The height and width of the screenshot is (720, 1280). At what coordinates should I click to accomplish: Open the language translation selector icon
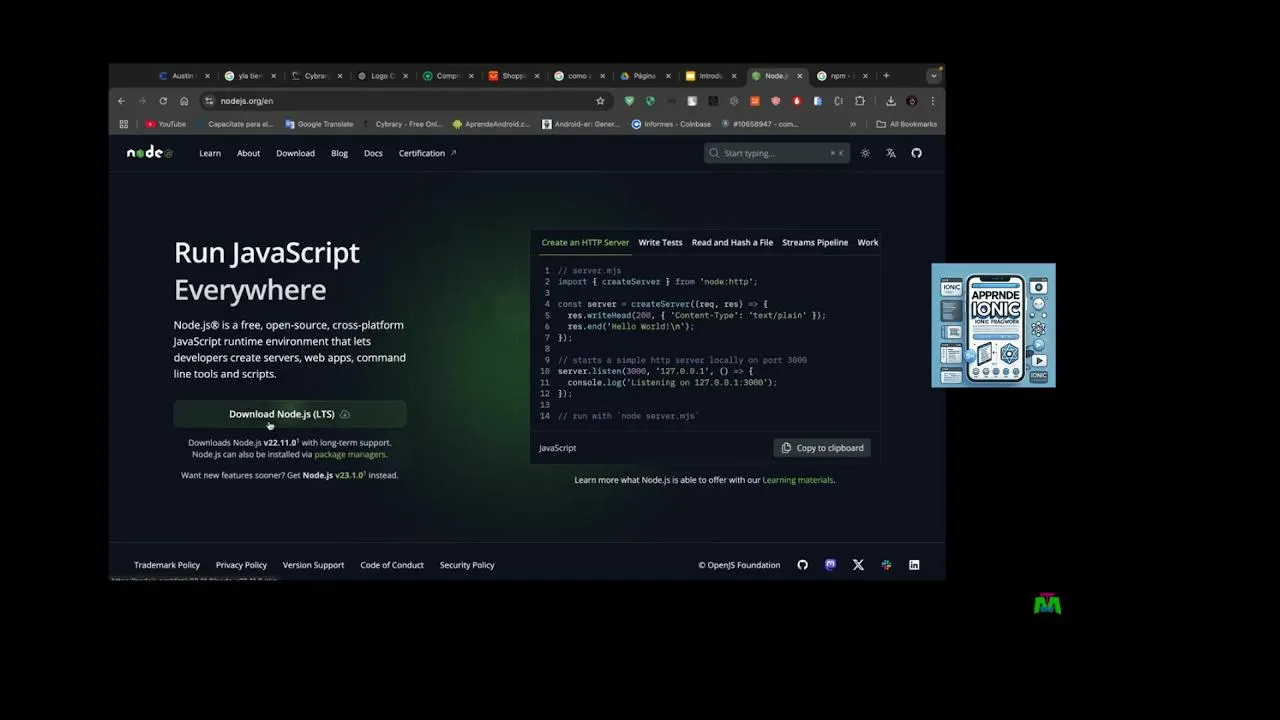(x=891, y=153)
